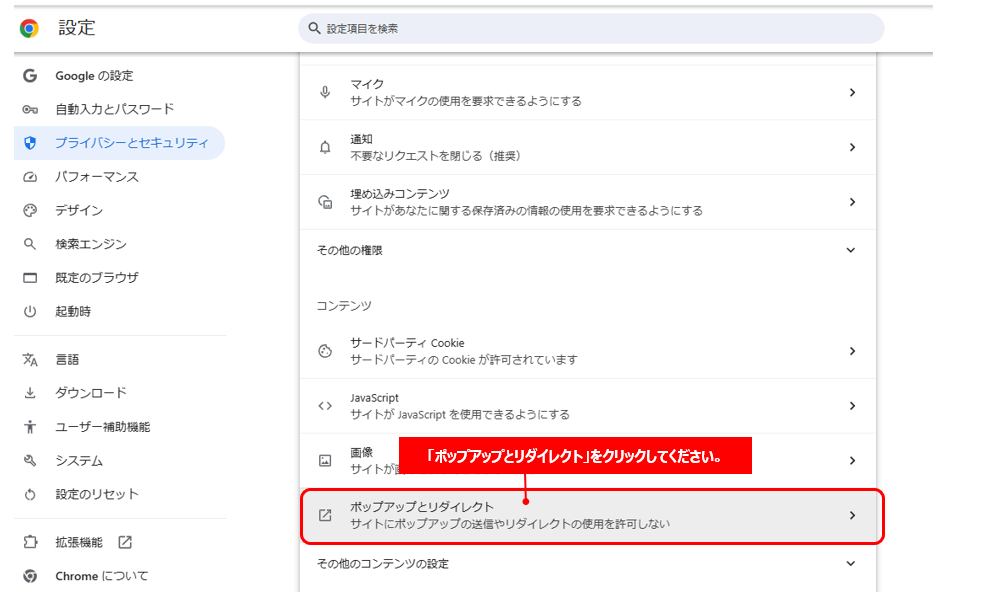This screenshot has width=1008, height=609.
Task: Click the 画像 picture icon
Action: coord(325,461)
